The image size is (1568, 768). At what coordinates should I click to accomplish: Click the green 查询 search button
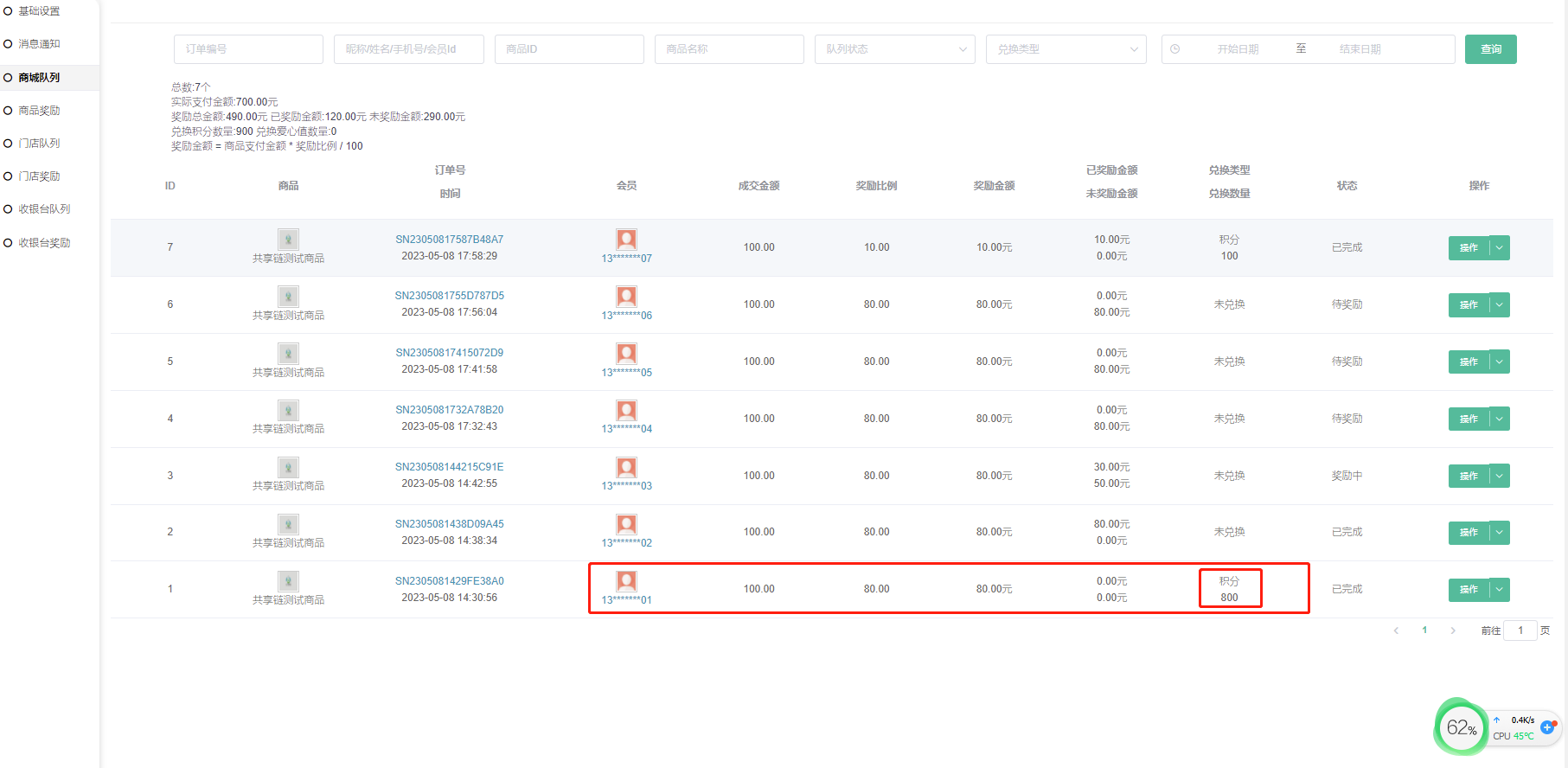coord(1490,49)
